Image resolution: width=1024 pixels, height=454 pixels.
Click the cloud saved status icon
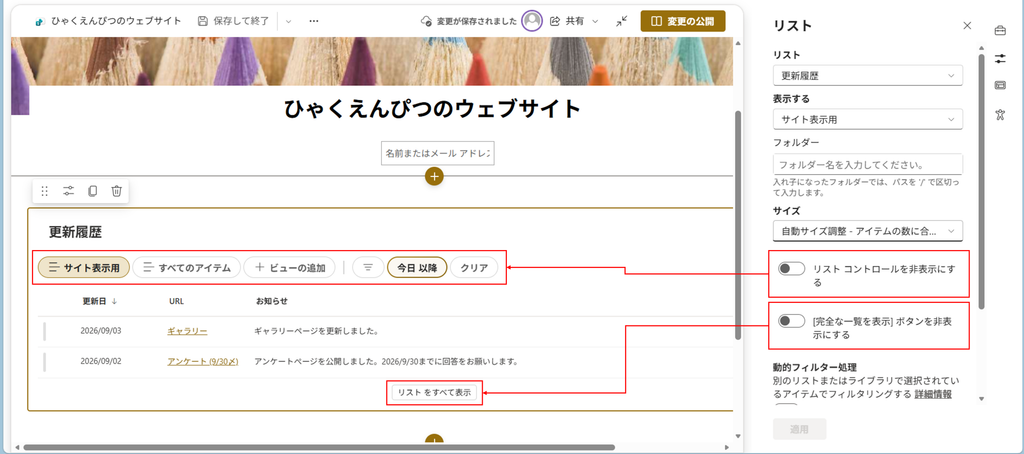(426, 21)
